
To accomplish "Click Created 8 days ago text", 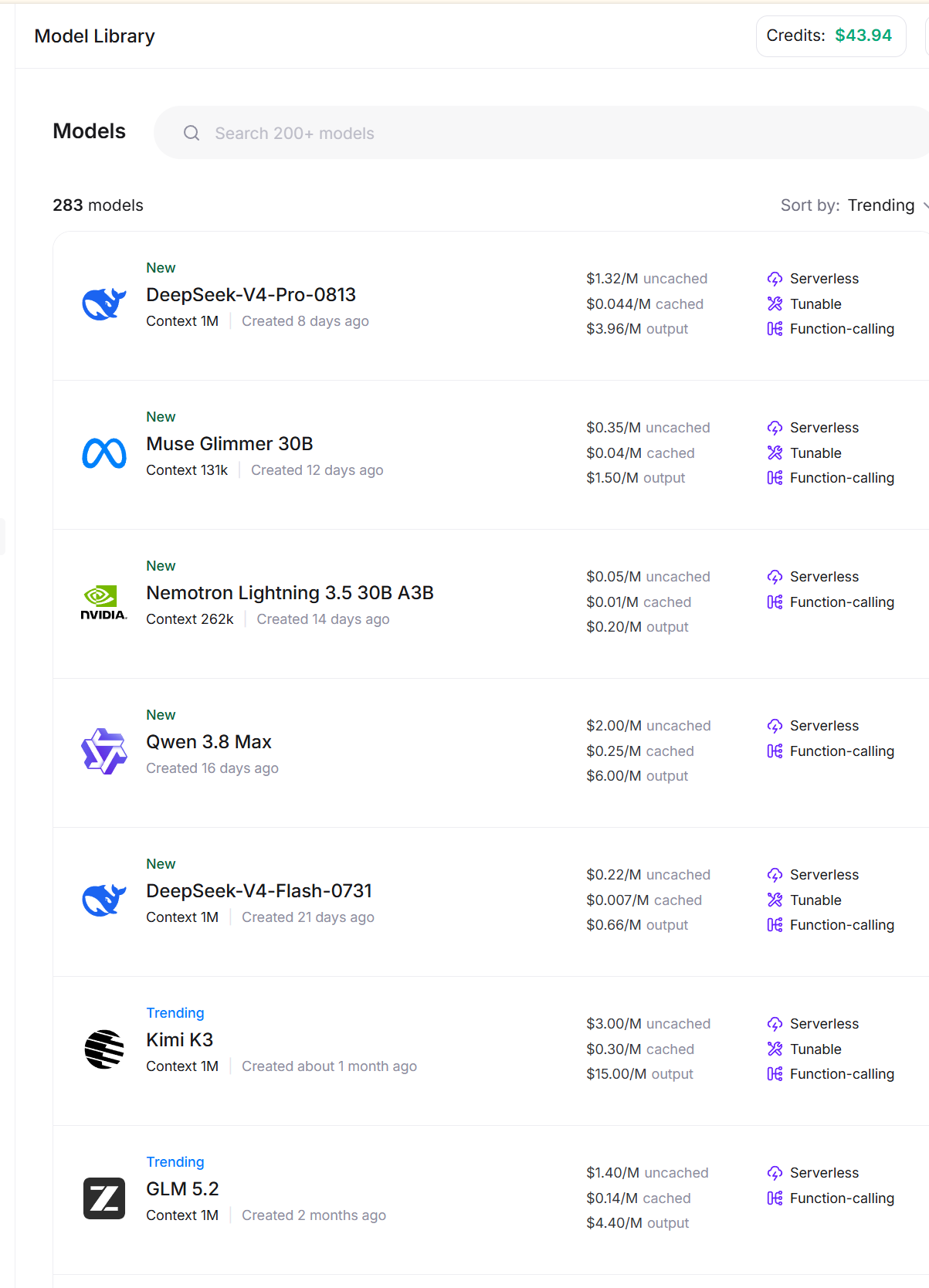I will point(305,321).
